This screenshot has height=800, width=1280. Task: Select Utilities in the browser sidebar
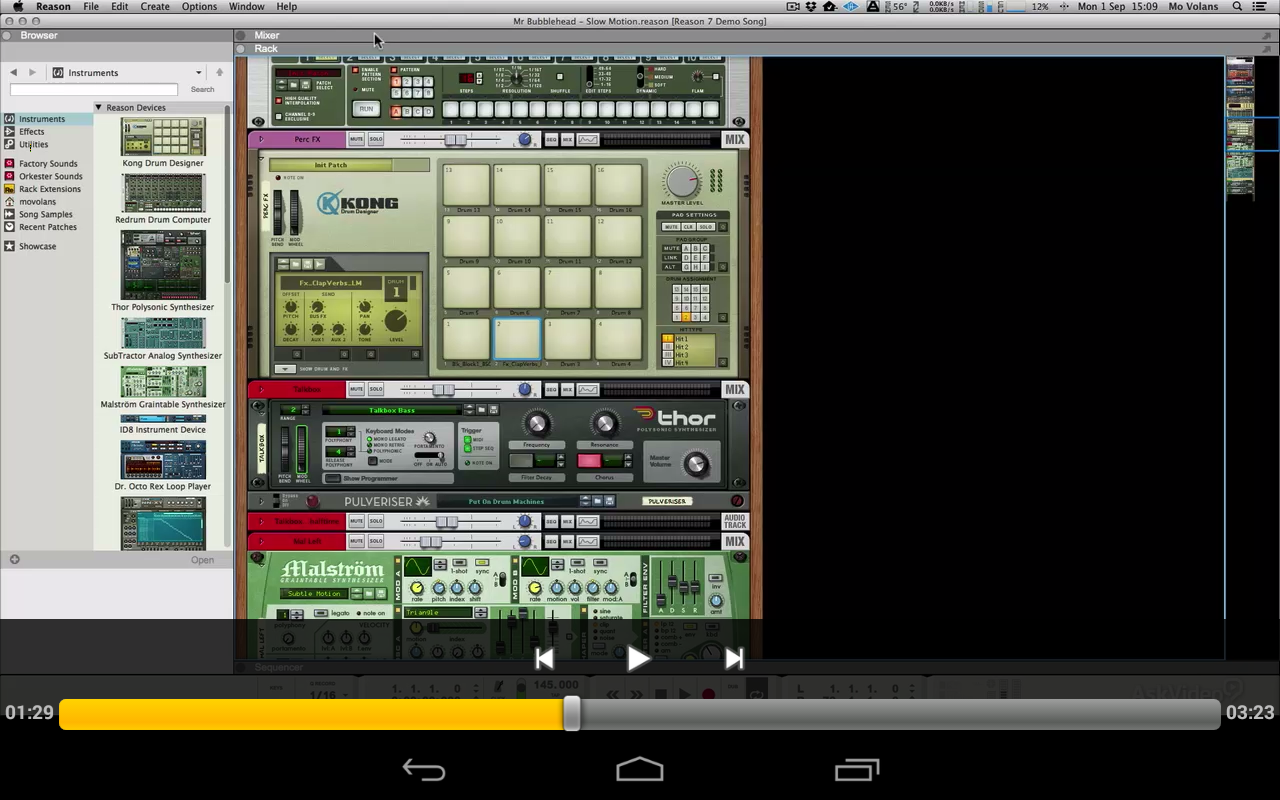point(33,144)
